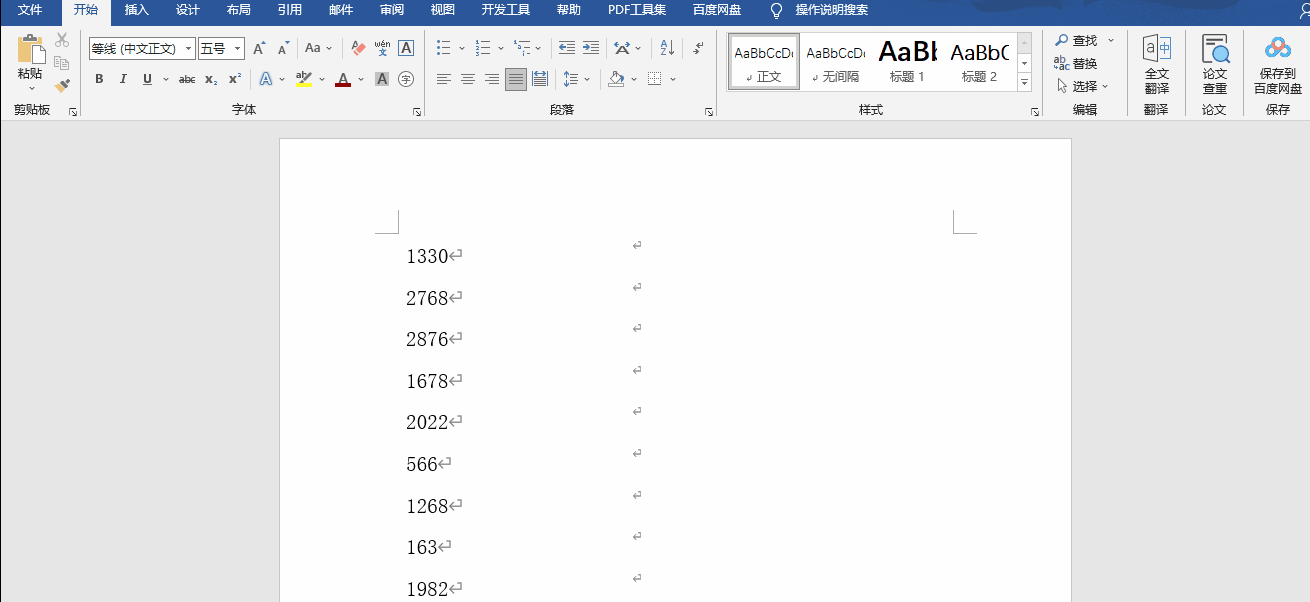Open the Borders dropdown arrow

pos(673,79)
